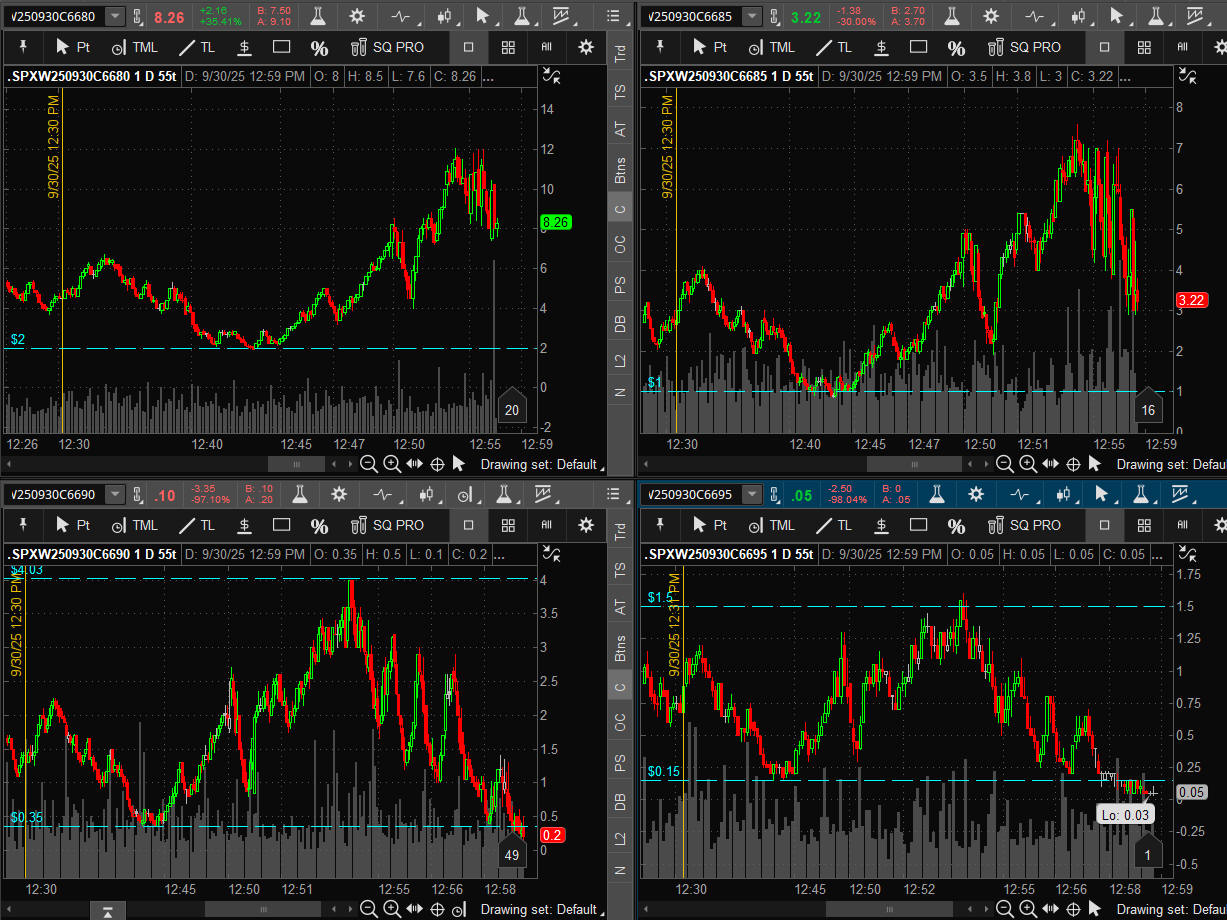Click the percent tool in C6685 panel

tap(956, 47)
